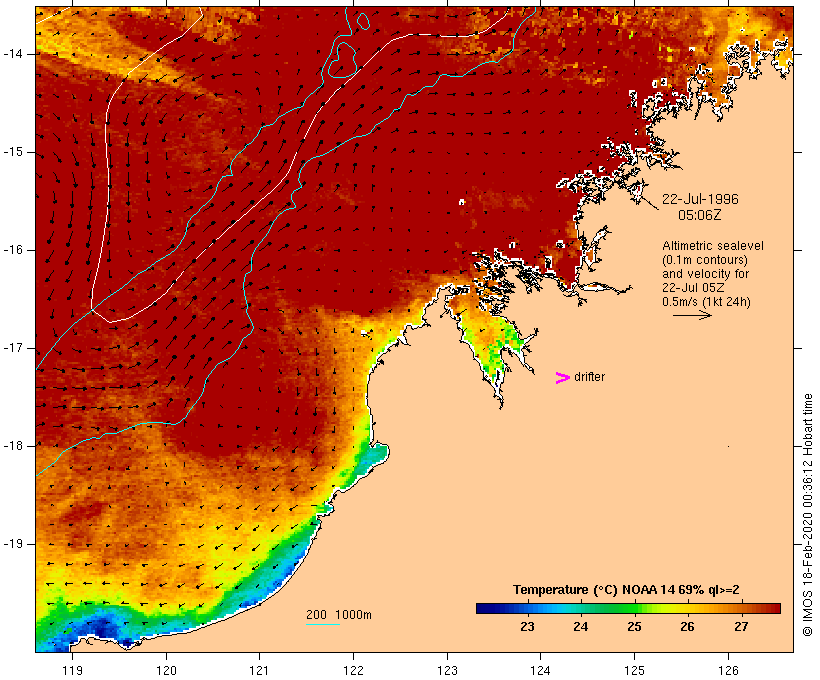Screen dimensions: 820x680
Task: Click the IMOS copyright timestamp text
Action: (807, 515)
